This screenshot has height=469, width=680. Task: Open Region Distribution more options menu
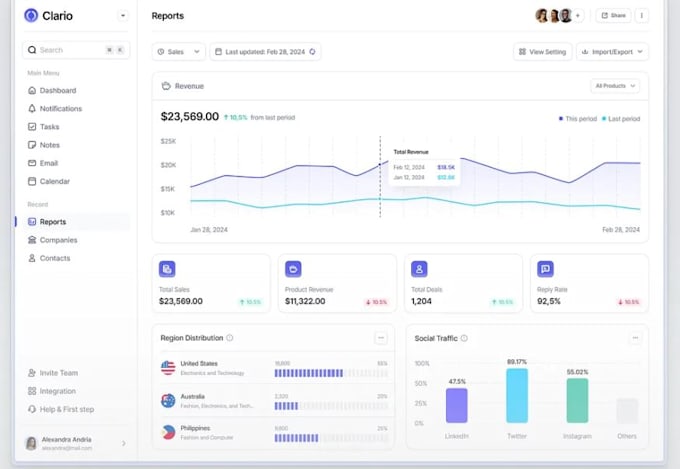click(x=381, y=338)
